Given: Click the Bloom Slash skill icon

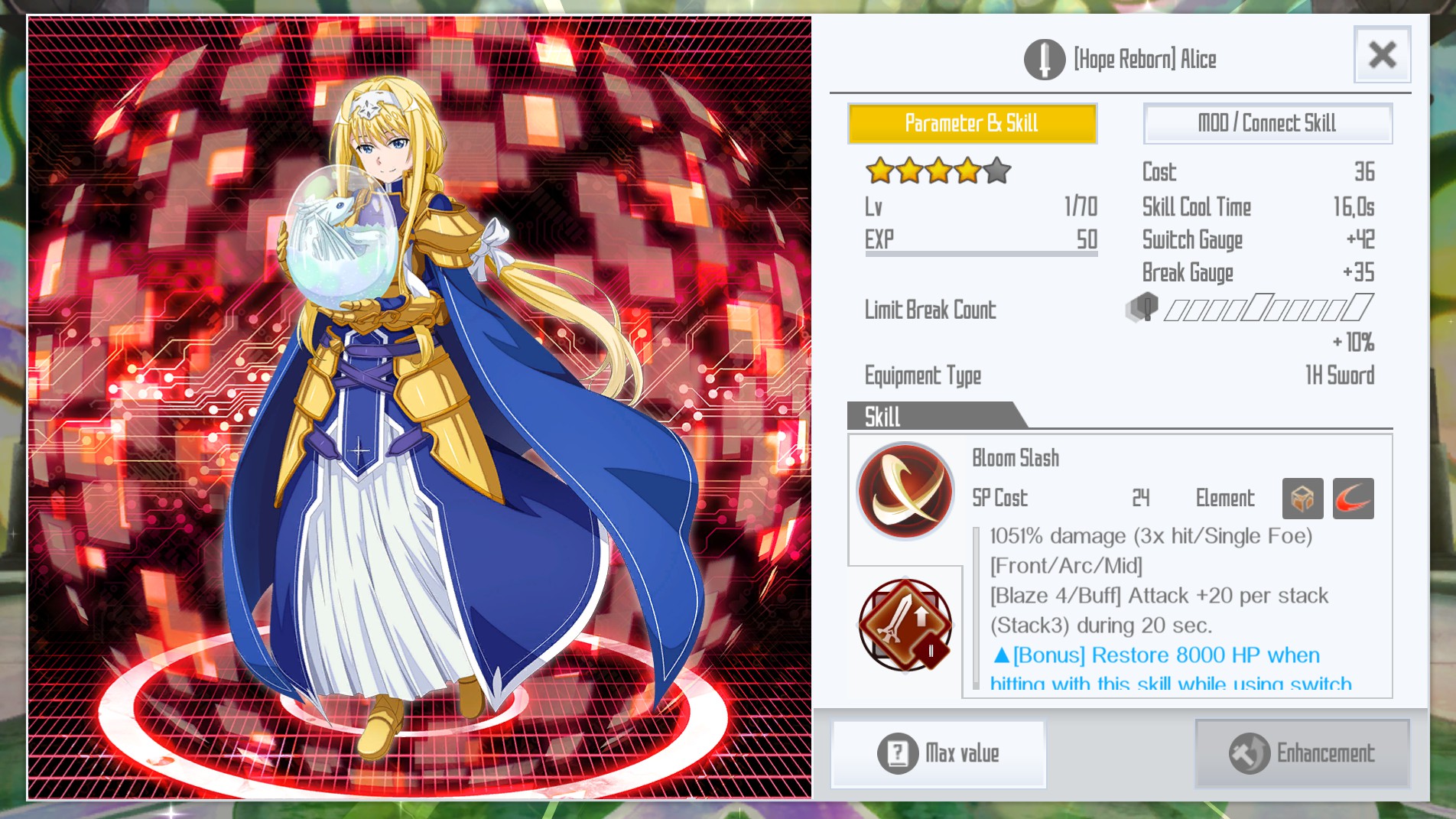Looking at the screenshot, I should (905, 491).
